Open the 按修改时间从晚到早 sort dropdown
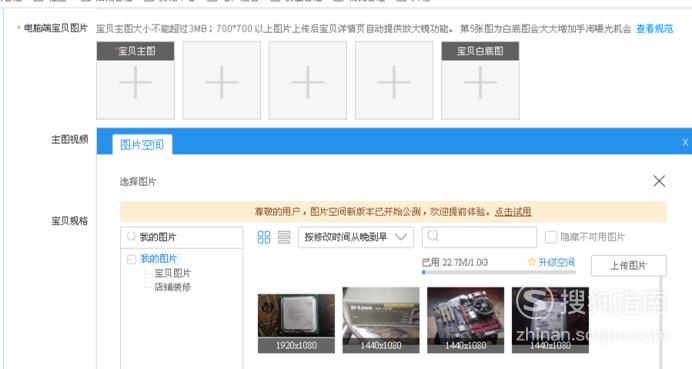Image resolution: width=692 pixels, height=369 pixels. [x=356, y=237]
